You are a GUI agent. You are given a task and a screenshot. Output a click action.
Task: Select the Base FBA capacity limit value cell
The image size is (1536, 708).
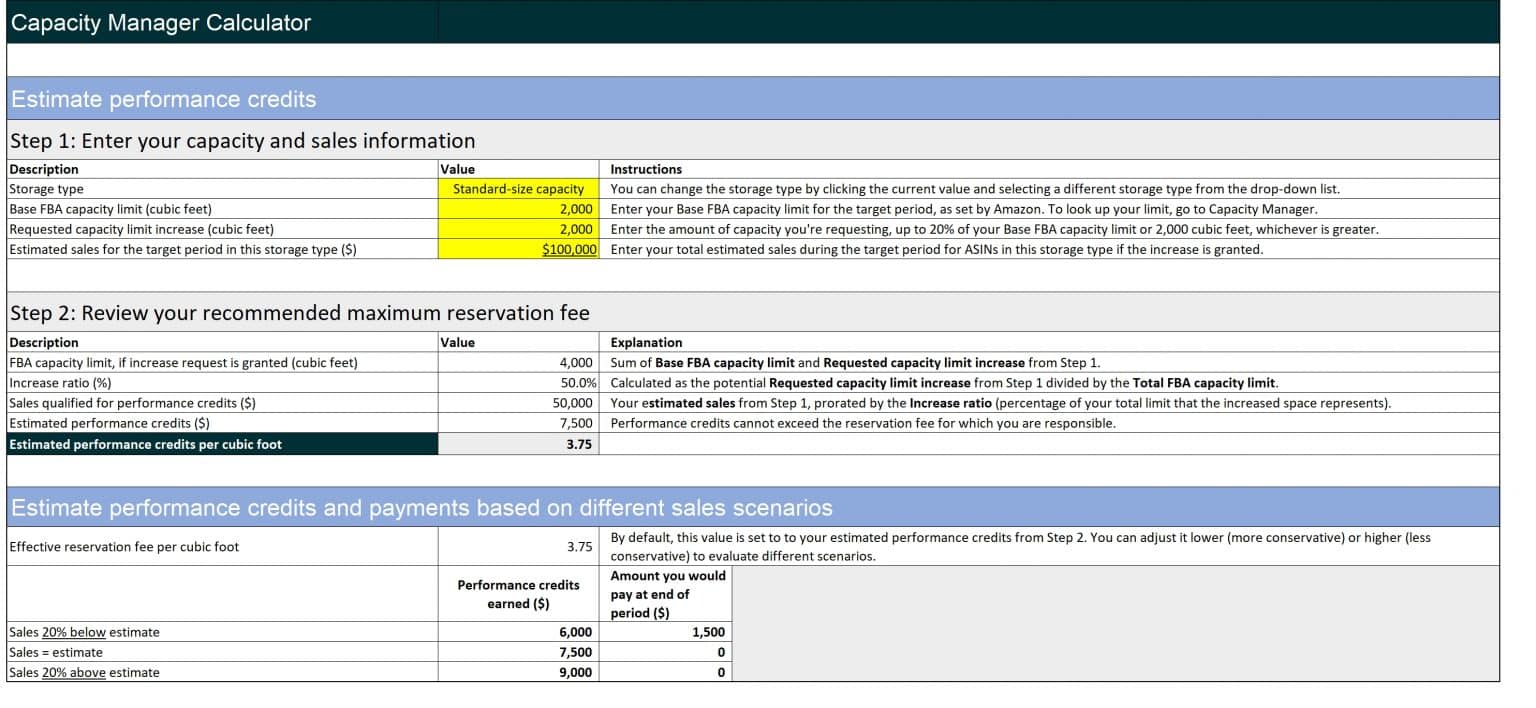(x=518, y=209)
